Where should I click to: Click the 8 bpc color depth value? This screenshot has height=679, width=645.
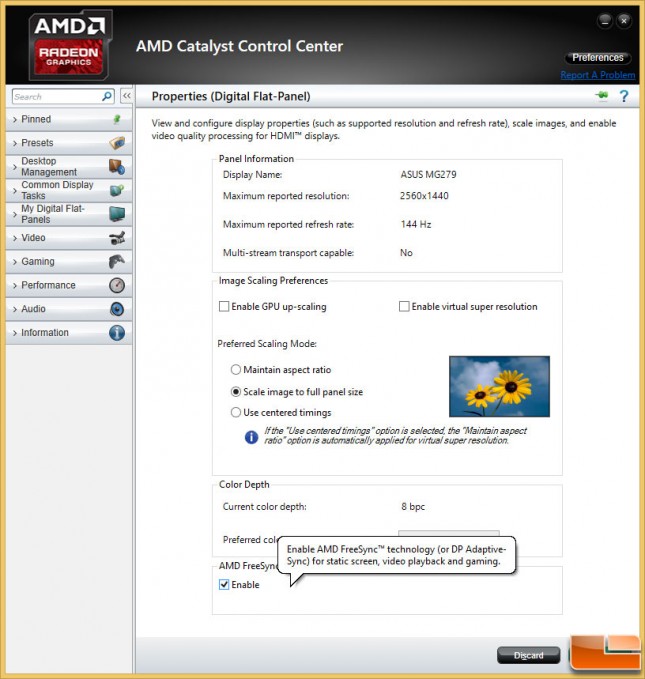click(413, 507)
